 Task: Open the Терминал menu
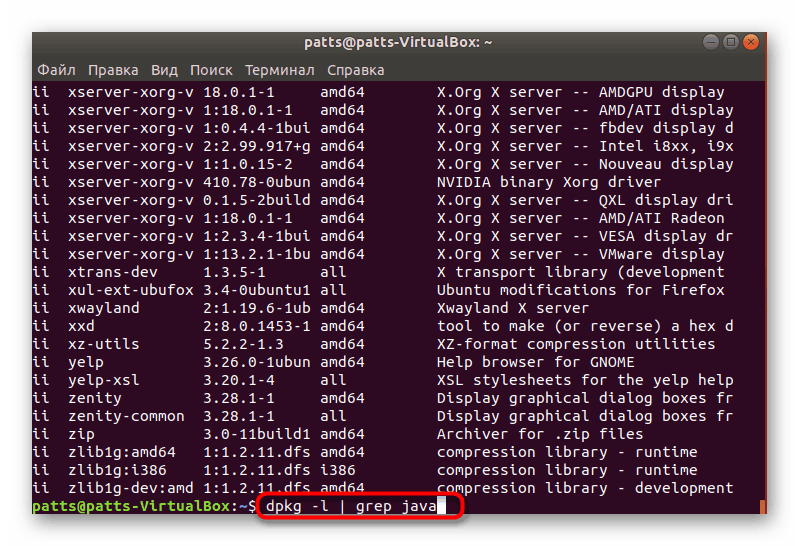click(x=279, y=70)
